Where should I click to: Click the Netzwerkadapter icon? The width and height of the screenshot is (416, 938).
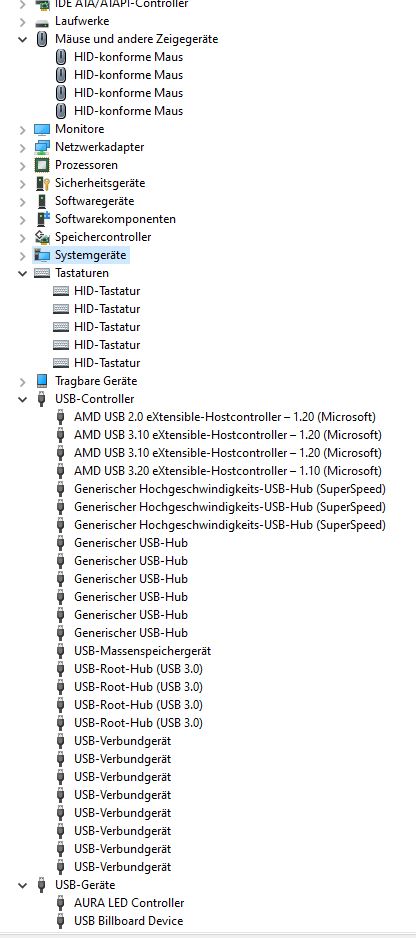[x=42, y=147]
